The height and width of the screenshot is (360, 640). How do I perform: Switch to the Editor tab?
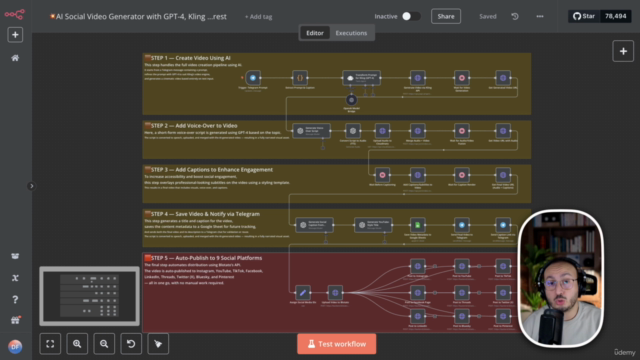pos(315,33)
